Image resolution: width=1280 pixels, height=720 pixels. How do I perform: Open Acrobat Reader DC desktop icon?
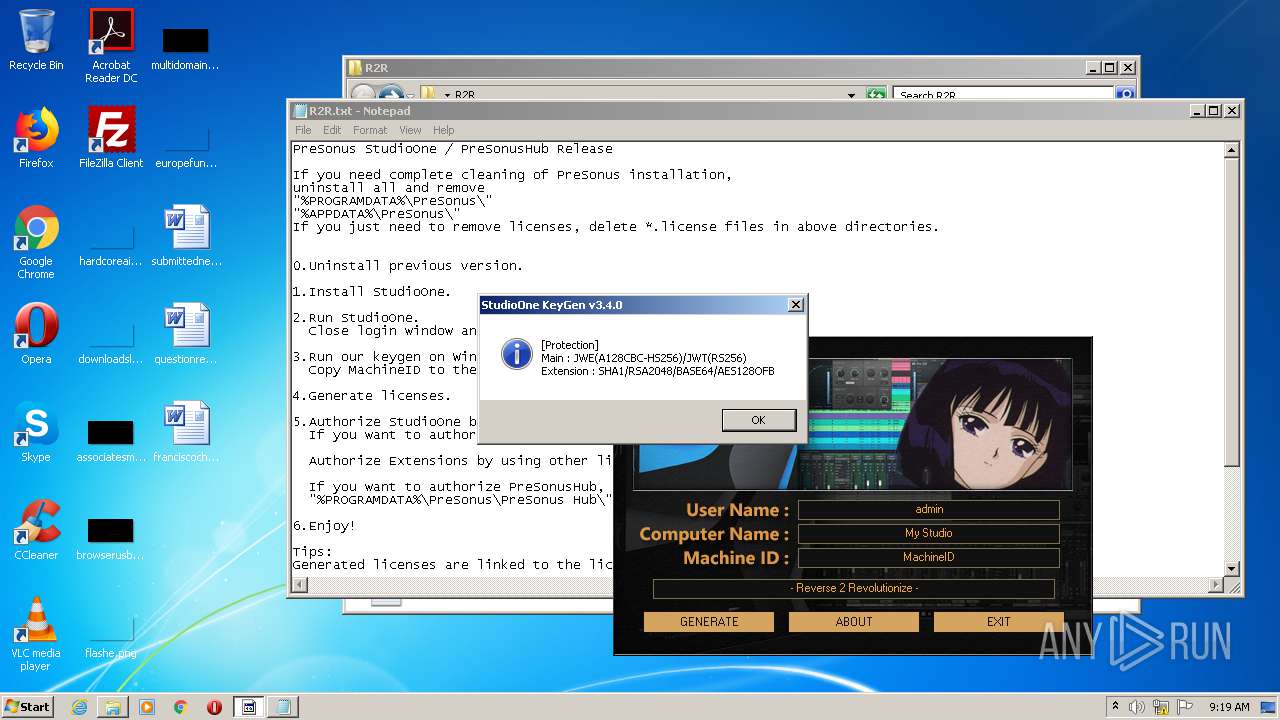click(x=111, y=46)
